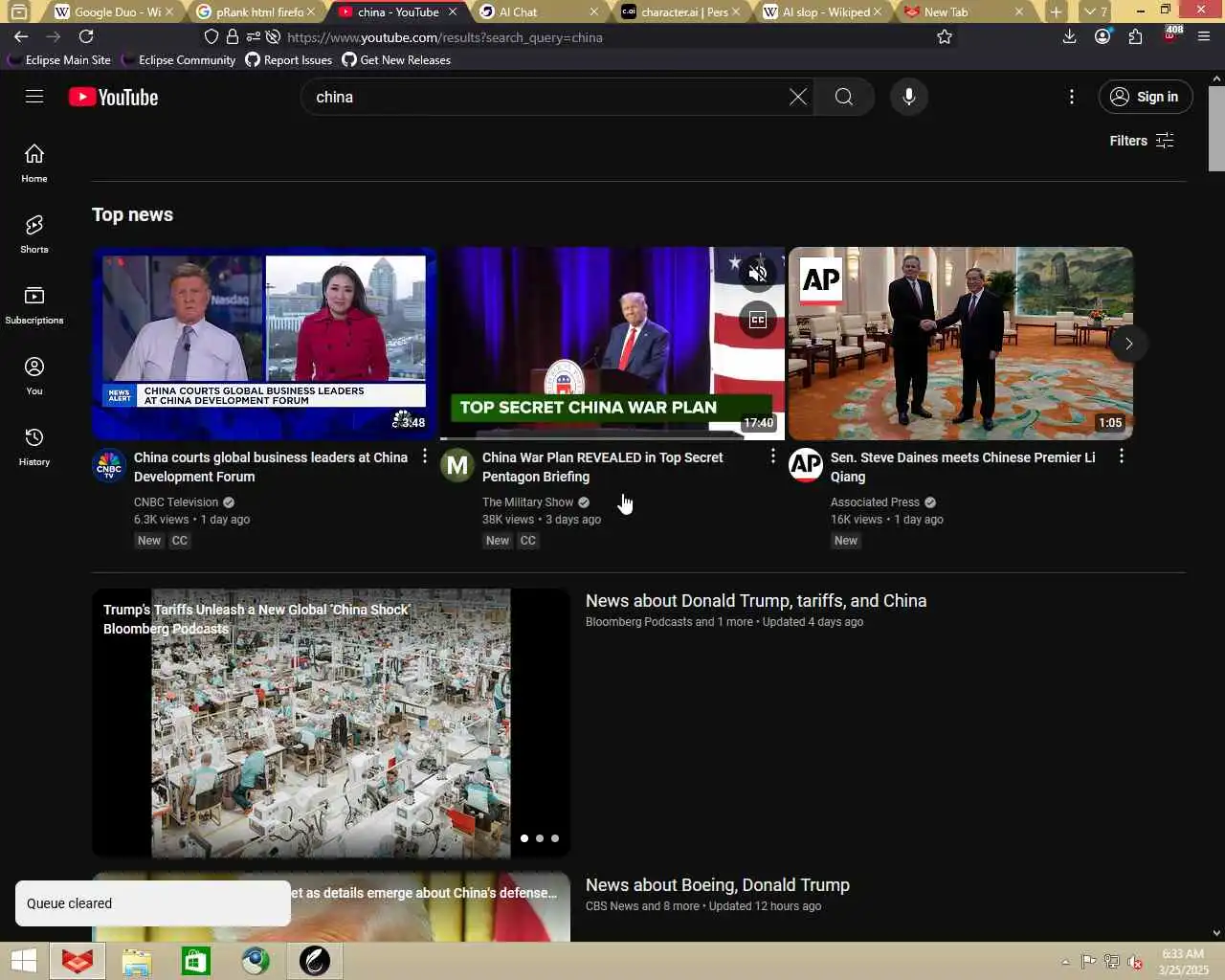Open the Filters panel
This screenshot has width=1225, height=980.
pyautogui.click(x=1141, y=141)
